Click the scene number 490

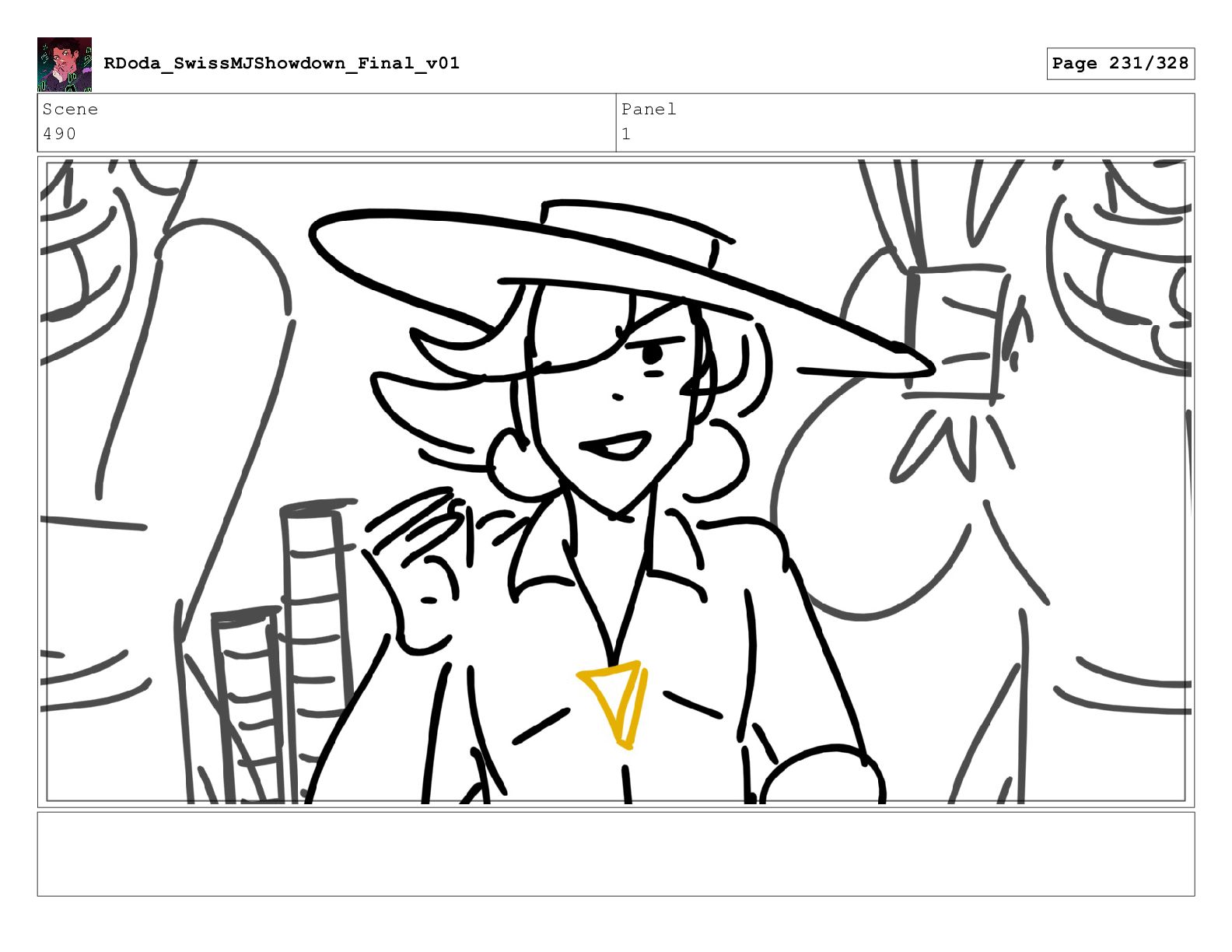point(60,134)
